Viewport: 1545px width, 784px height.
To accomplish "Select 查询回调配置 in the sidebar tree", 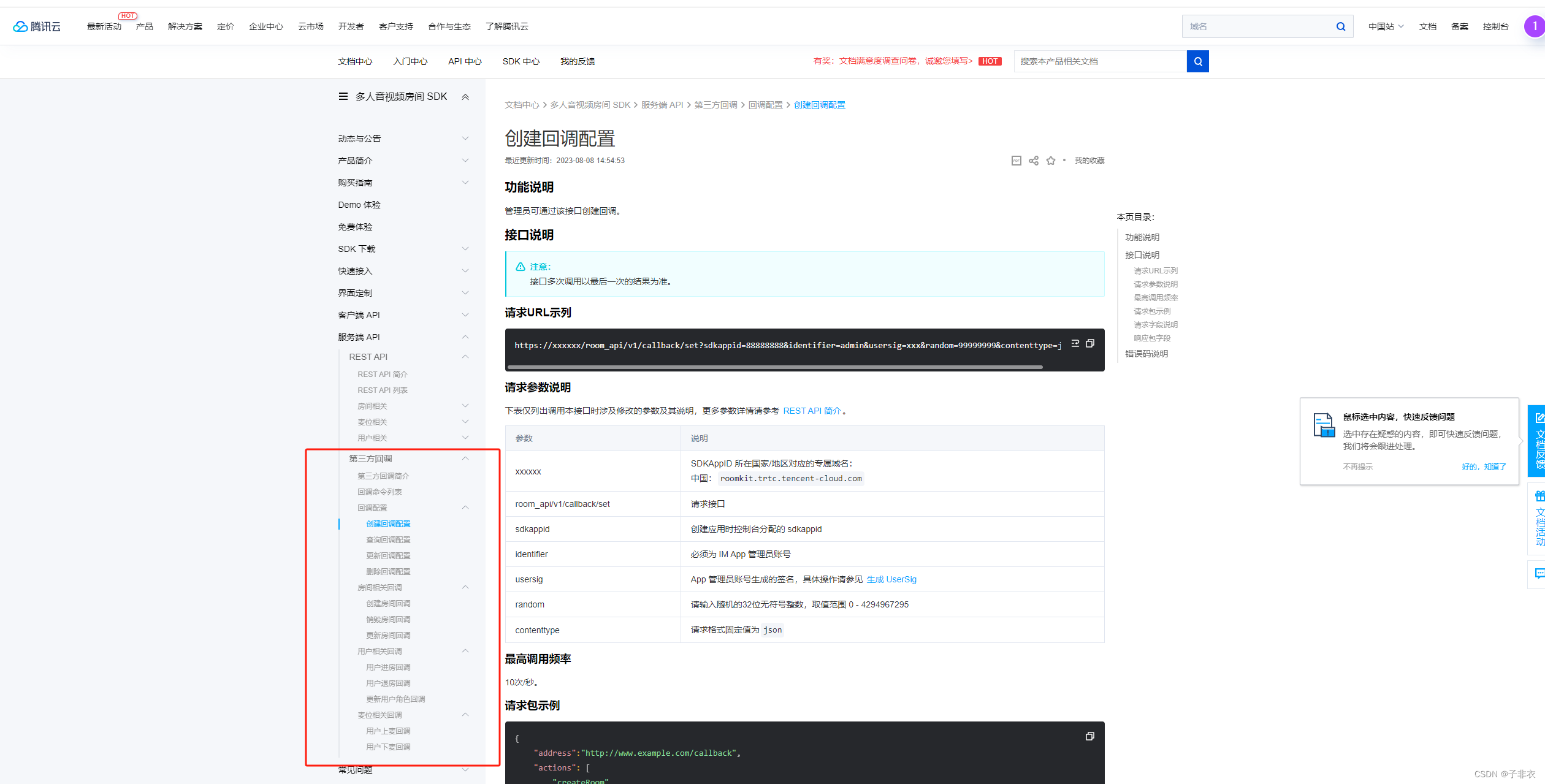I will [x=388, y=540].
